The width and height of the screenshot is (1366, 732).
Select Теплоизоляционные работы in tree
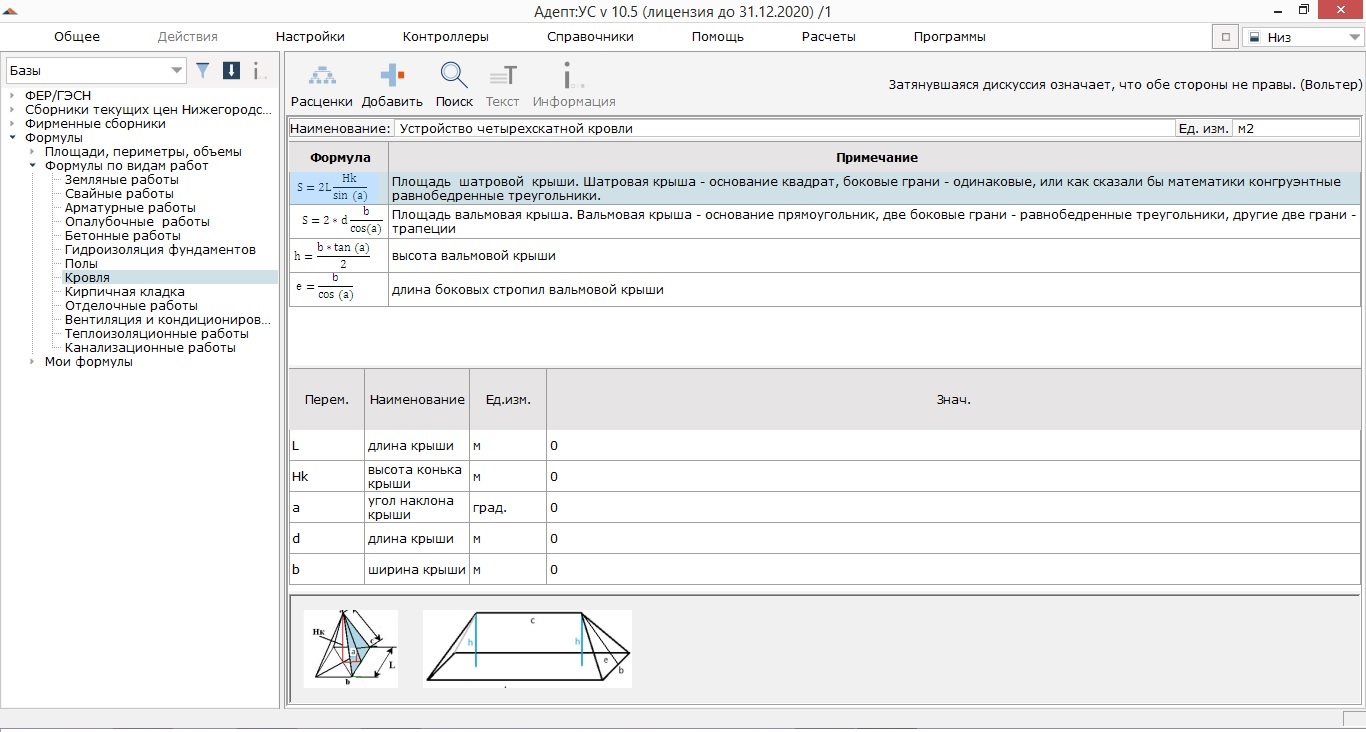[x=157, y=334]
